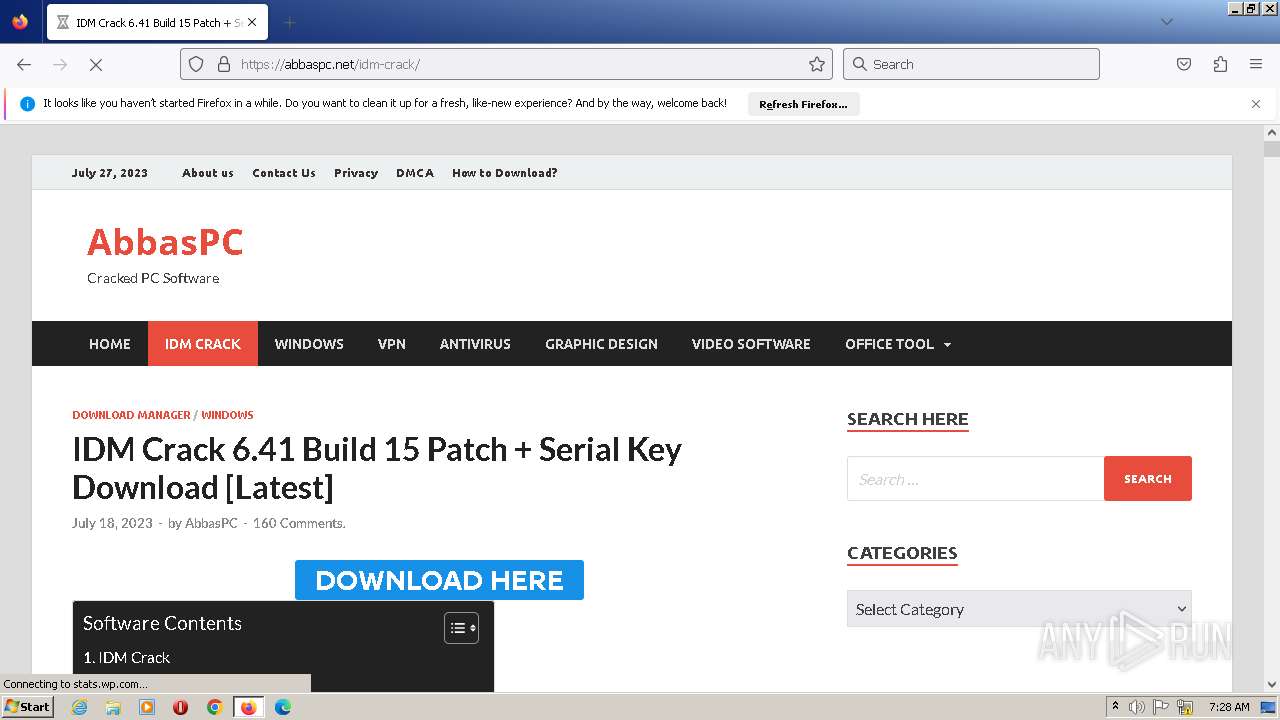This screenshot has height=720, width=1280.
Task: Go back to the previous page
Action: coord(24,64)
